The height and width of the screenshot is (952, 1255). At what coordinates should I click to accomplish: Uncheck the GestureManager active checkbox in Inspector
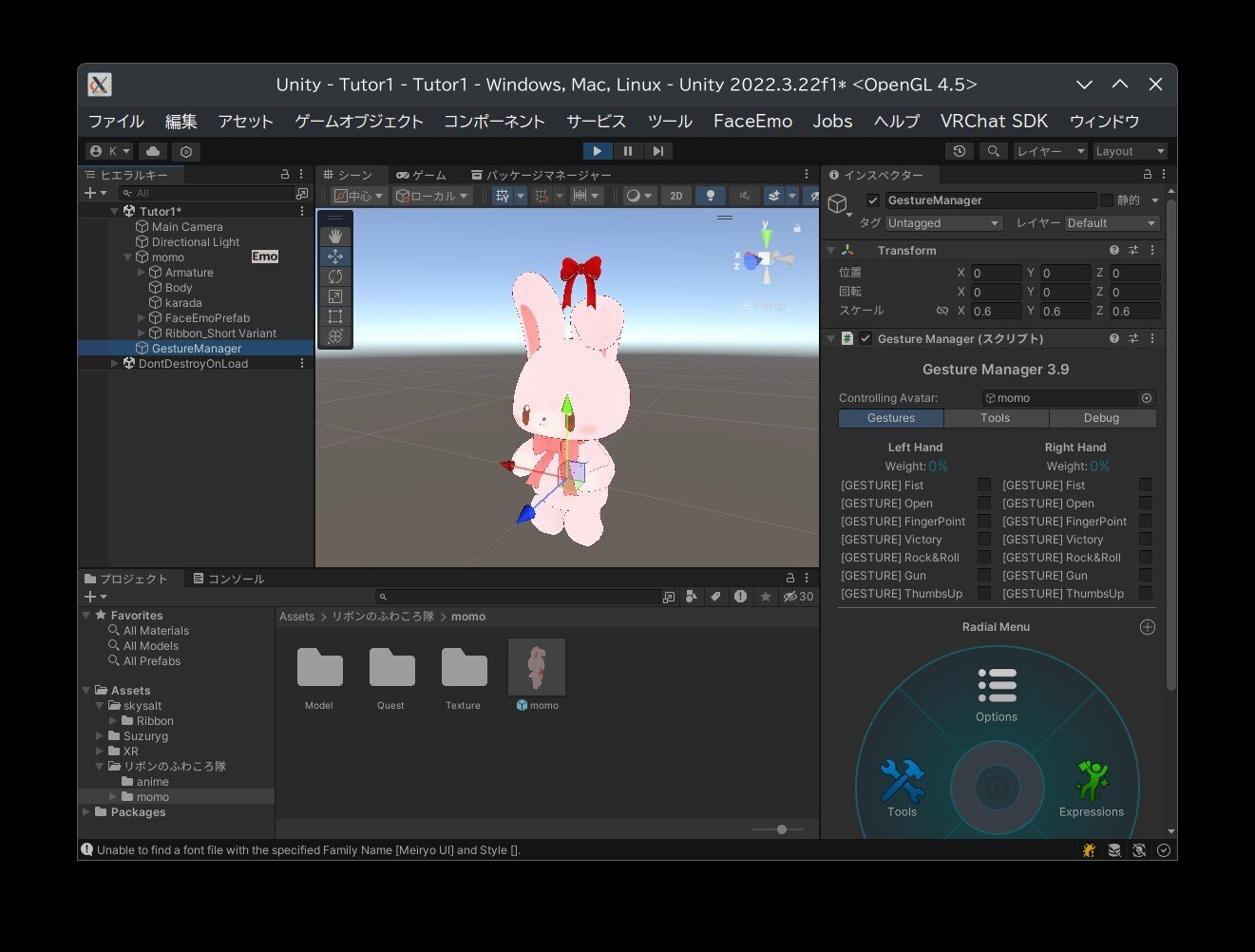pyautogui.click(x=872, y=200)
